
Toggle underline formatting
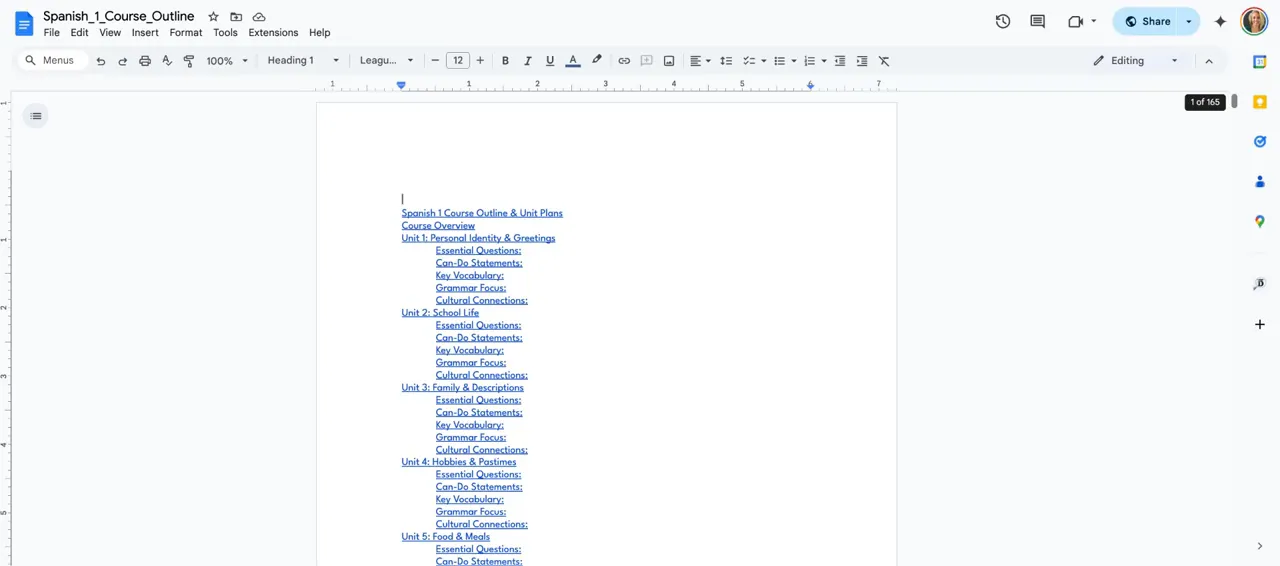point(550,61)
